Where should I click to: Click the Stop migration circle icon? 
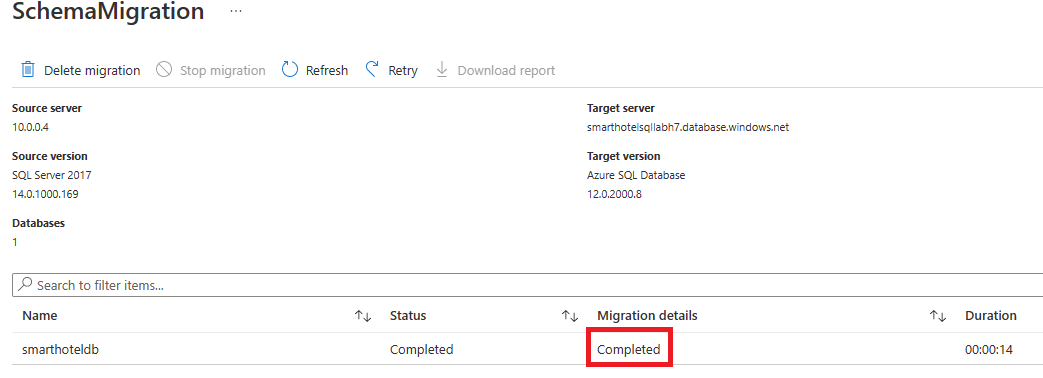(x=164, y=70)
